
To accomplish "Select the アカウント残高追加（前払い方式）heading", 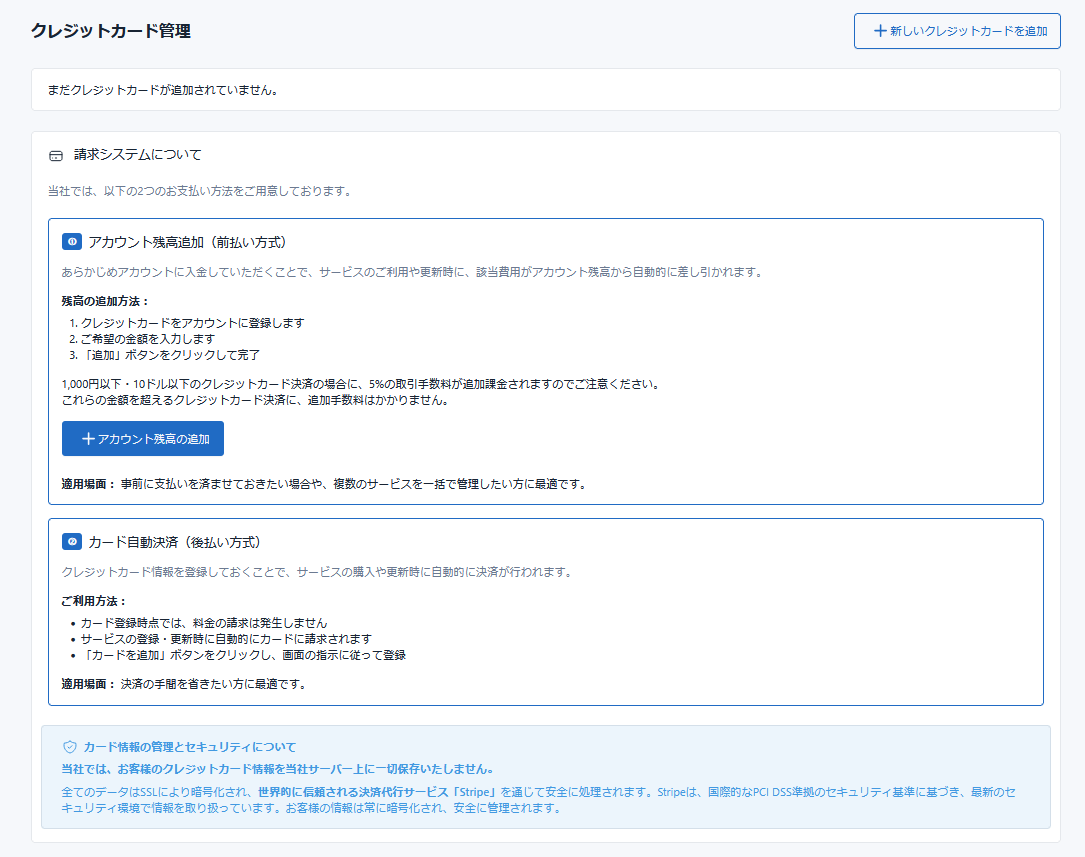I will 188,242.
